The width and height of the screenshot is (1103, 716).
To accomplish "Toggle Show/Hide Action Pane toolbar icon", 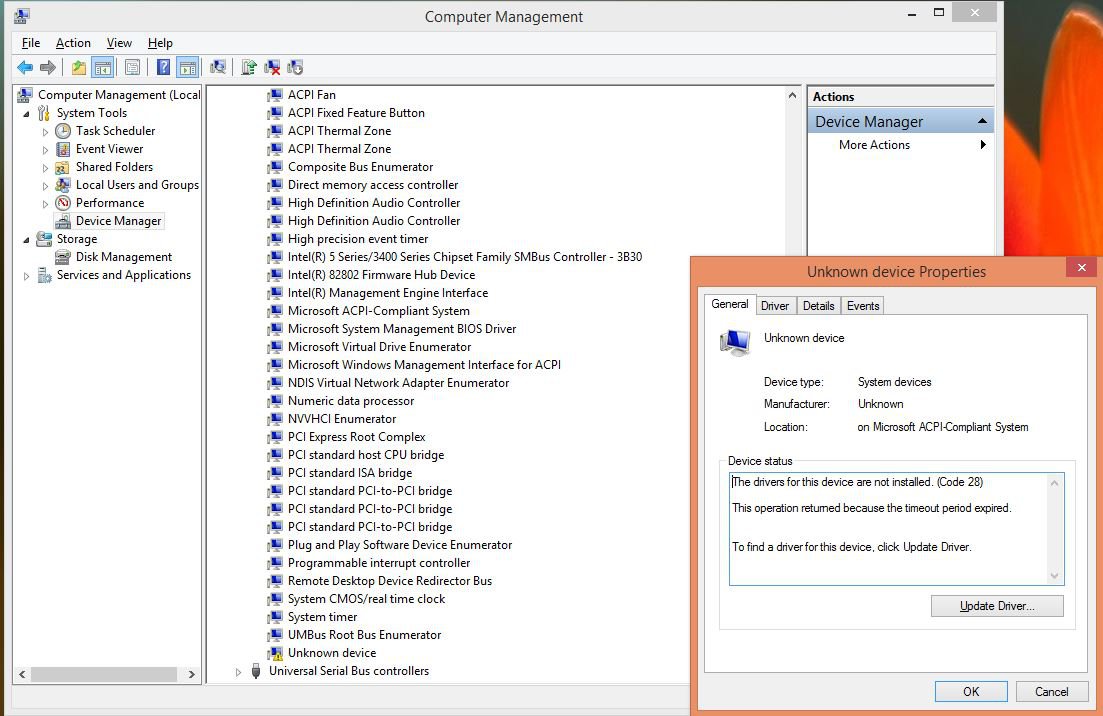I will click(187, 68).
